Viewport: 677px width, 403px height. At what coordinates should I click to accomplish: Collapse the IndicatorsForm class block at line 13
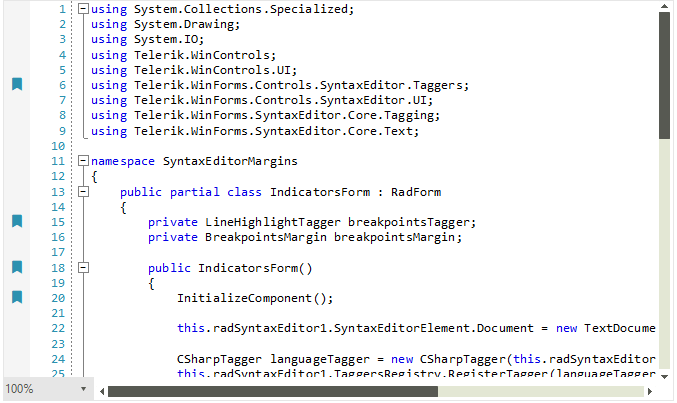coord(83,192)
